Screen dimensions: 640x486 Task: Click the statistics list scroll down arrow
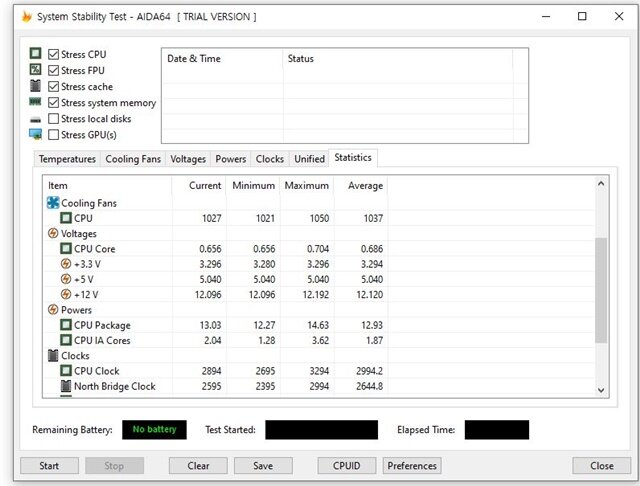coord(601,390)
